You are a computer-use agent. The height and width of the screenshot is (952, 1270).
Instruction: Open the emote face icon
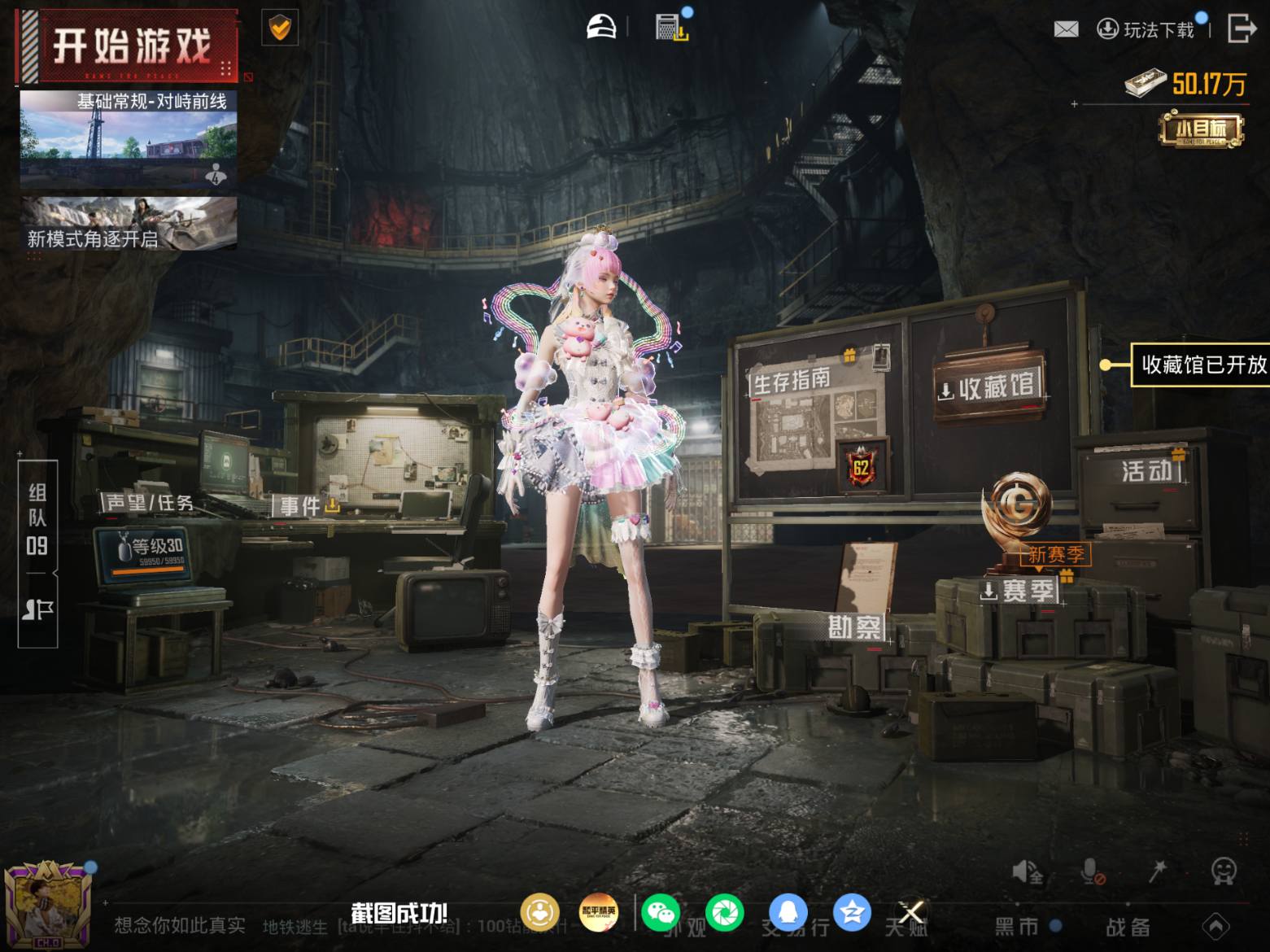(1223, 871)
